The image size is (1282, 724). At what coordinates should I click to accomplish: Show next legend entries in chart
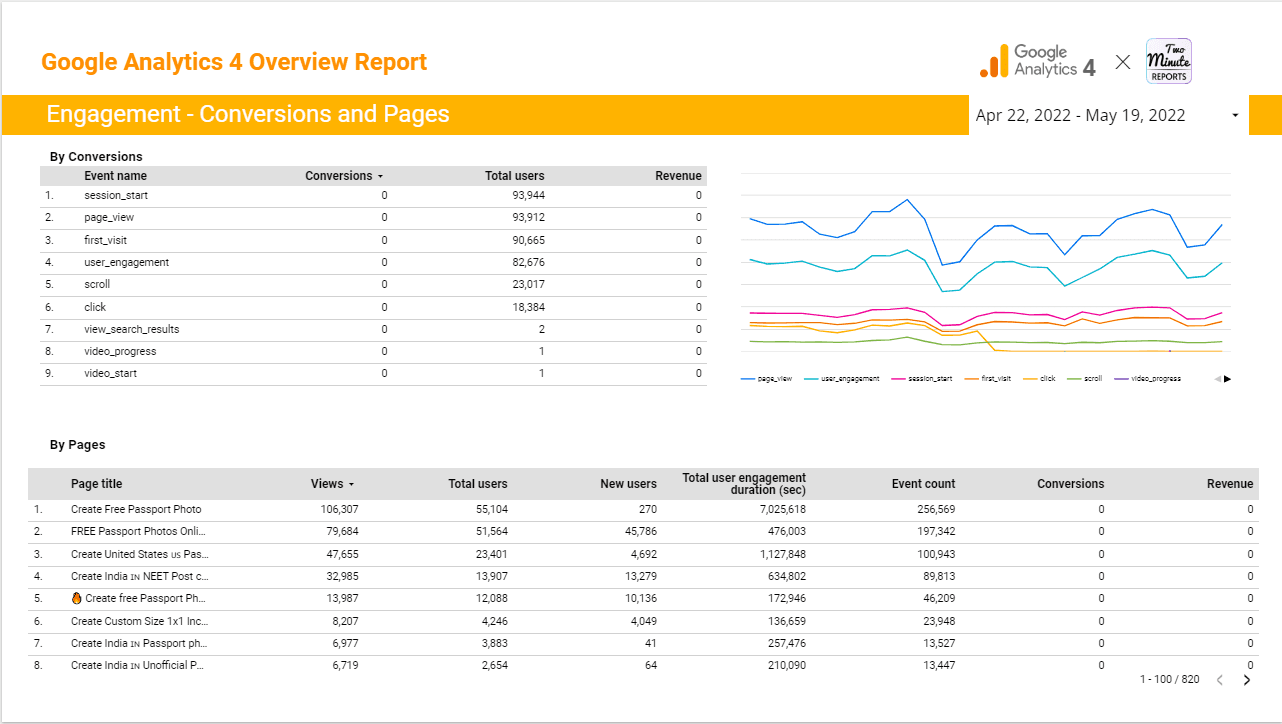click(1227, 379)
